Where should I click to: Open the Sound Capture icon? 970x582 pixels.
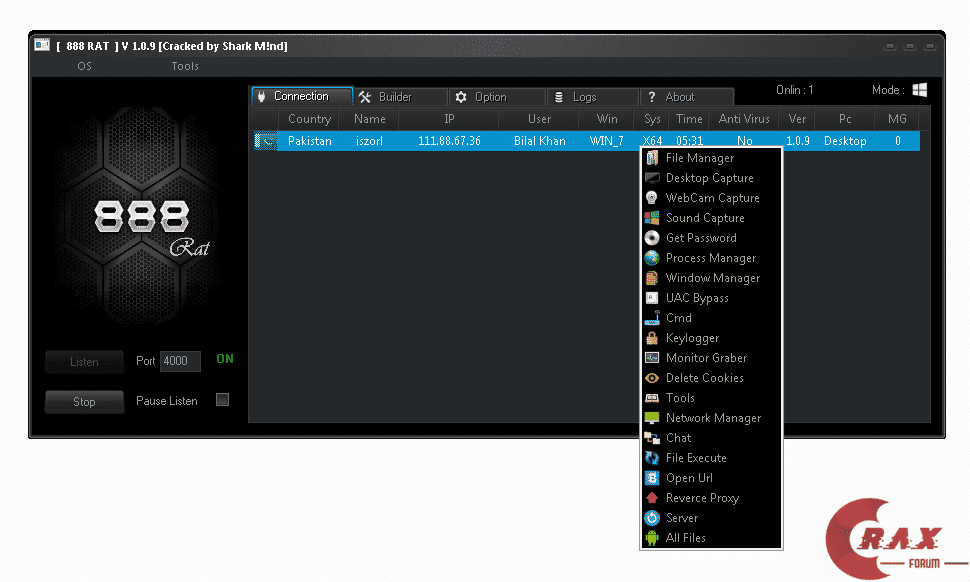click(x=652, y=217)
